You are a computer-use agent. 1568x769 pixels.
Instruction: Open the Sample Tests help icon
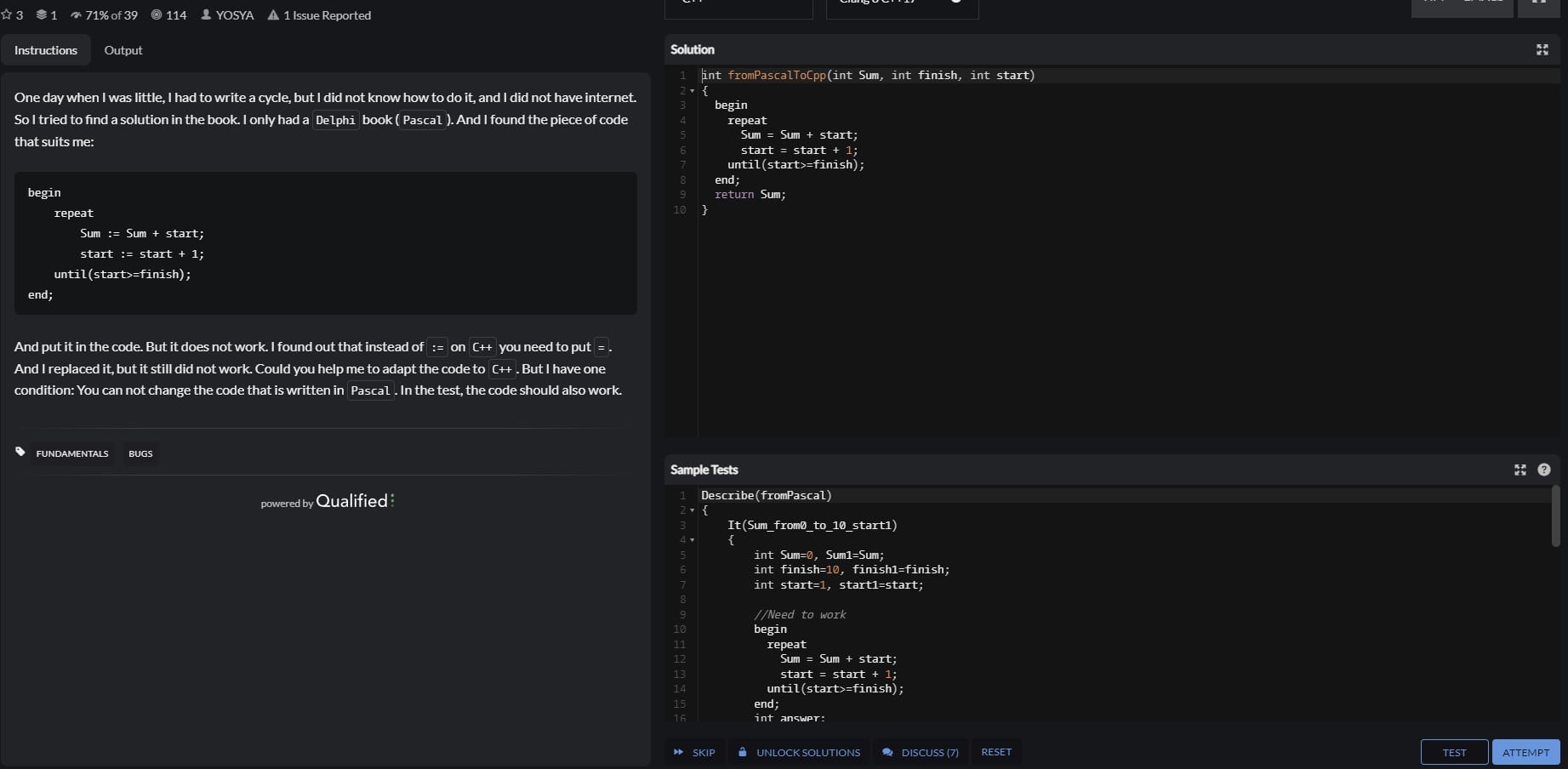point(1544,470)
